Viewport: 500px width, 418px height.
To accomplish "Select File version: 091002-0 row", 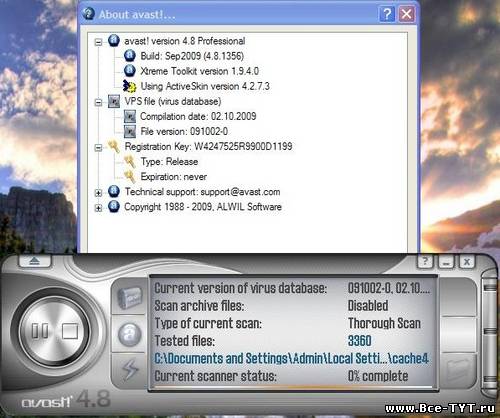I will (184, 131).
